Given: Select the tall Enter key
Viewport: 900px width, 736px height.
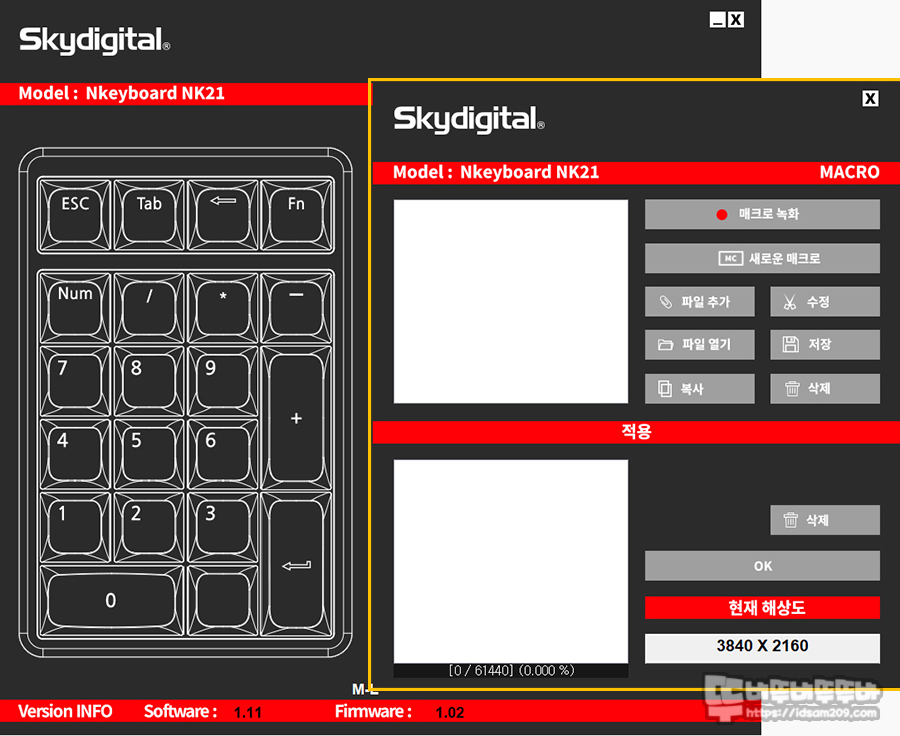Looking at the screenshot, I should pos(296,564).
